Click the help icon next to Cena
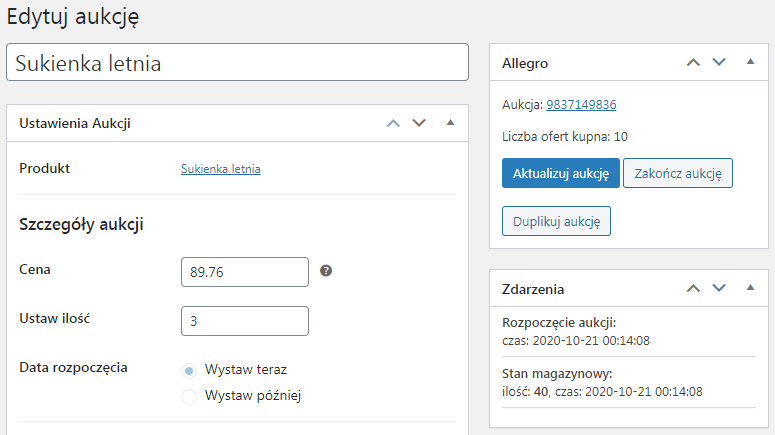Image resolution: width=775 pixels, height=435 pixels. coord(326,271)
